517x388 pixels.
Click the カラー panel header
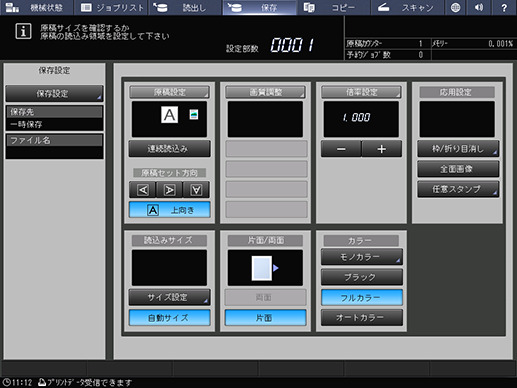pos(361,240)
